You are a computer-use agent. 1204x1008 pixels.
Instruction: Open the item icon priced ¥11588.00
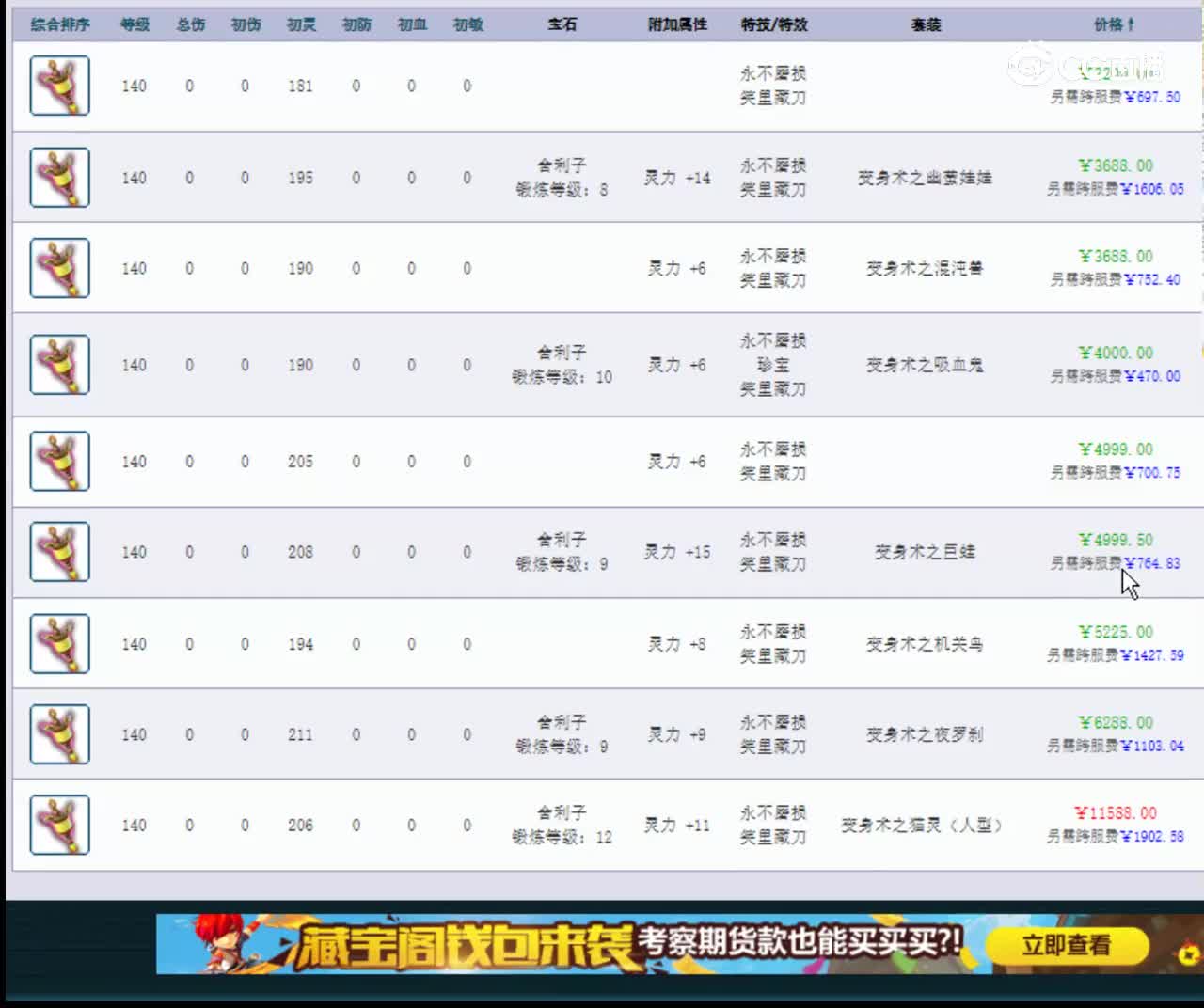pyautogui.click(x=59, y=825)
